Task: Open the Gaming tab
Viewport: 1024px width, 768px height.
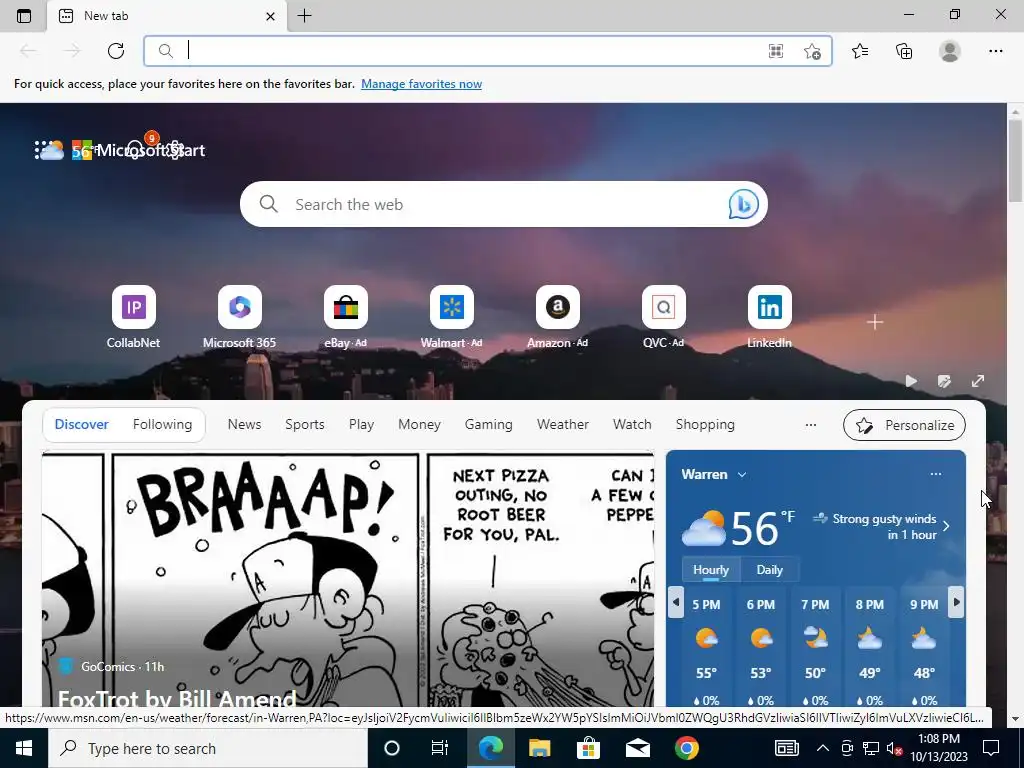Action: [x=488, y=424]
